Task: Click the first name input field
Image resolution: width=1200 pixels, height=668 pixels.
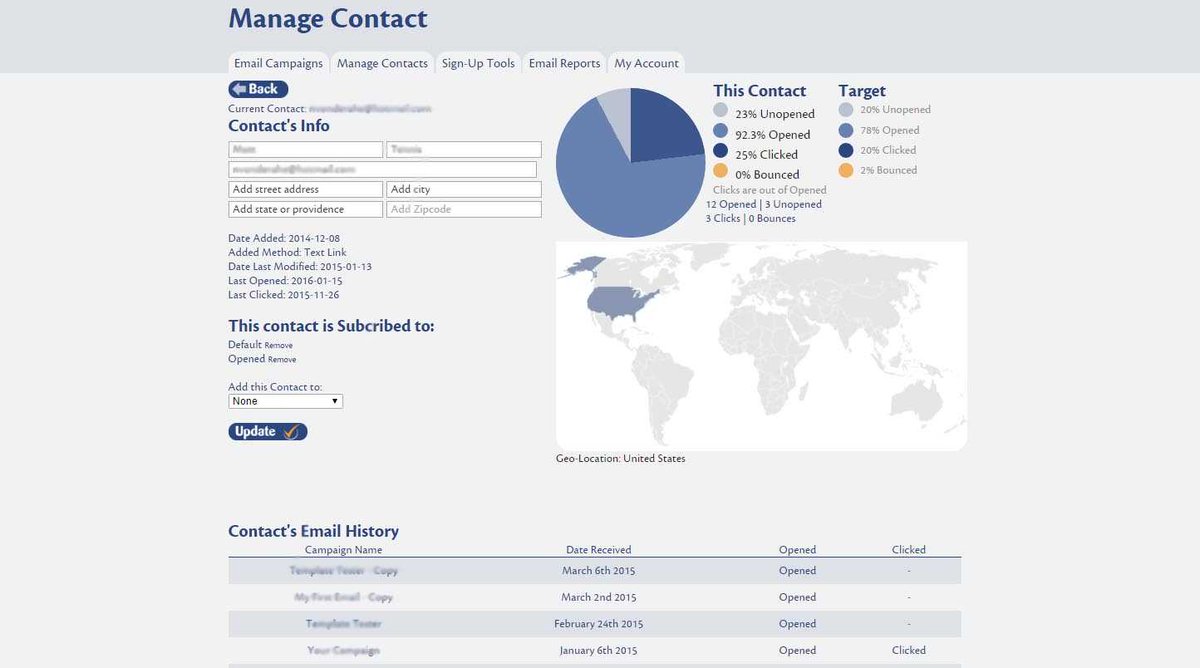Action: click(x=306, y=149)
